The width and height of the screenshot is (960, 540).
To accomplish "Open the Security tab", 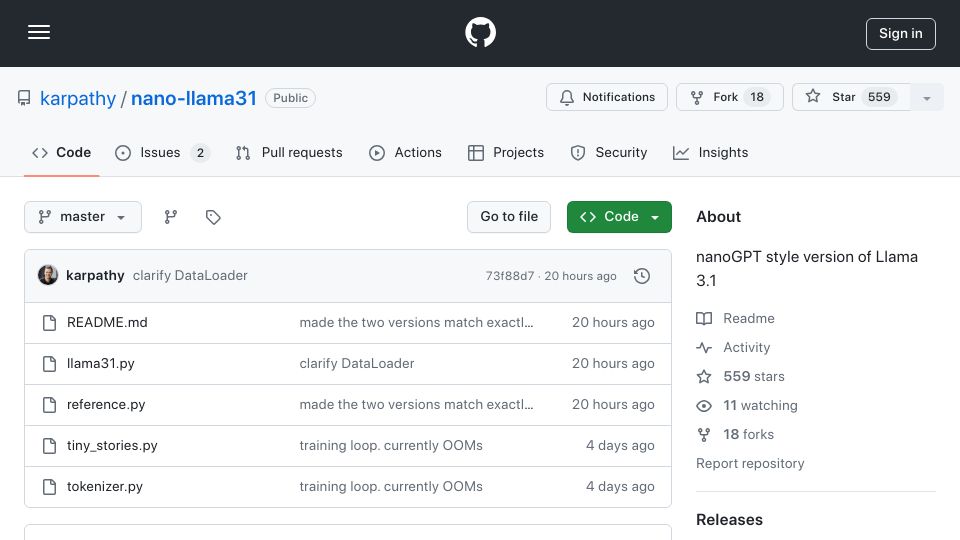I will [609, 152].
